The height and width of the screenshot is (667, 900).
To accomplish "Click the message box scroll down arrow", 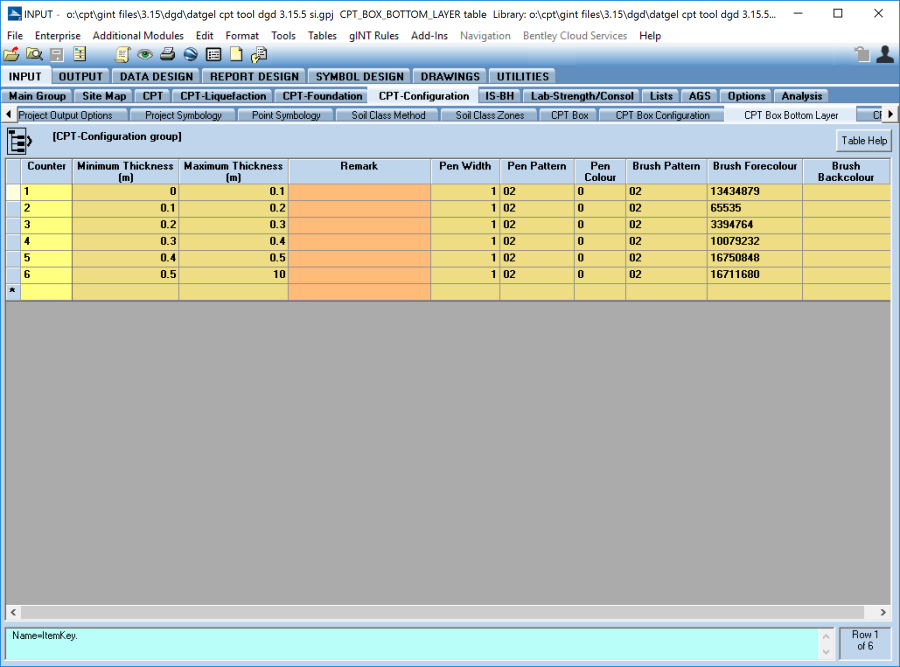I will coord(826,652).
